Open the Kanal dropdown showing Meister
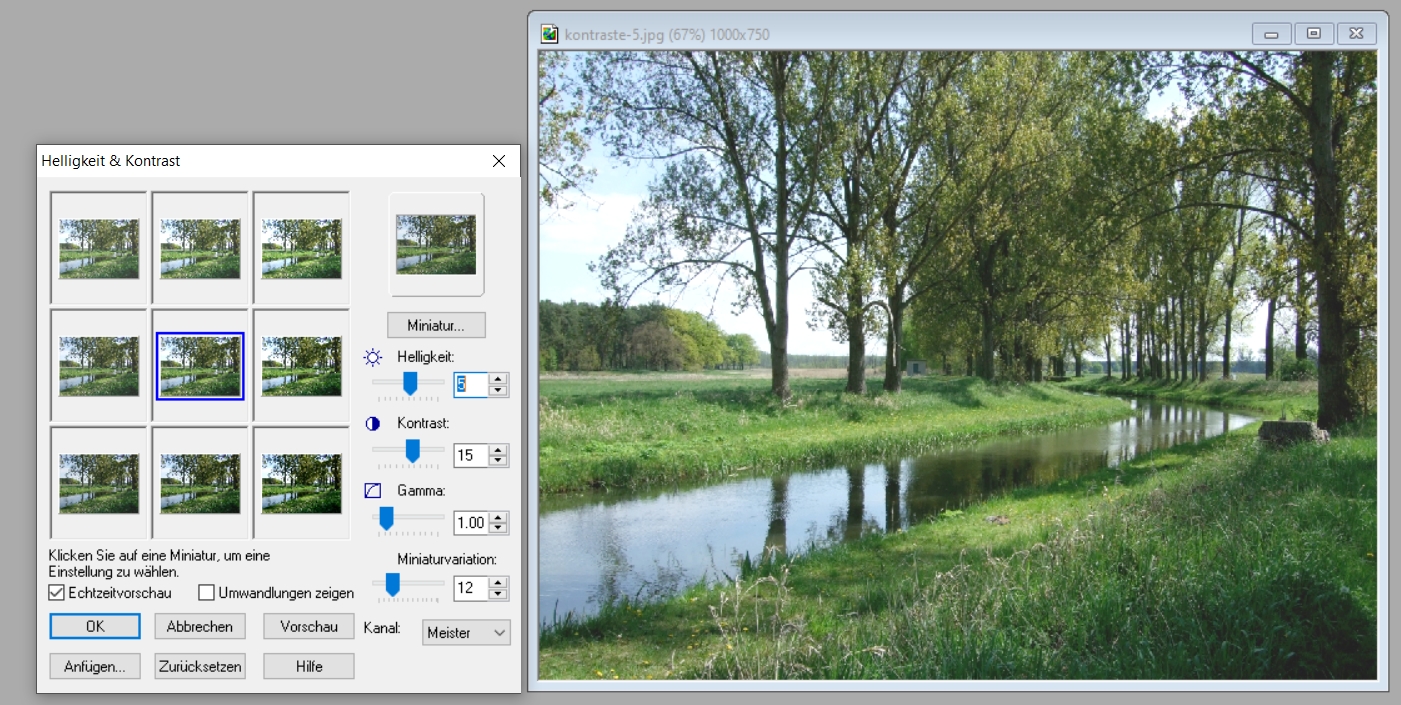Image resolution: width=1401 pixels, height=705 pixels. coord(466,632)
